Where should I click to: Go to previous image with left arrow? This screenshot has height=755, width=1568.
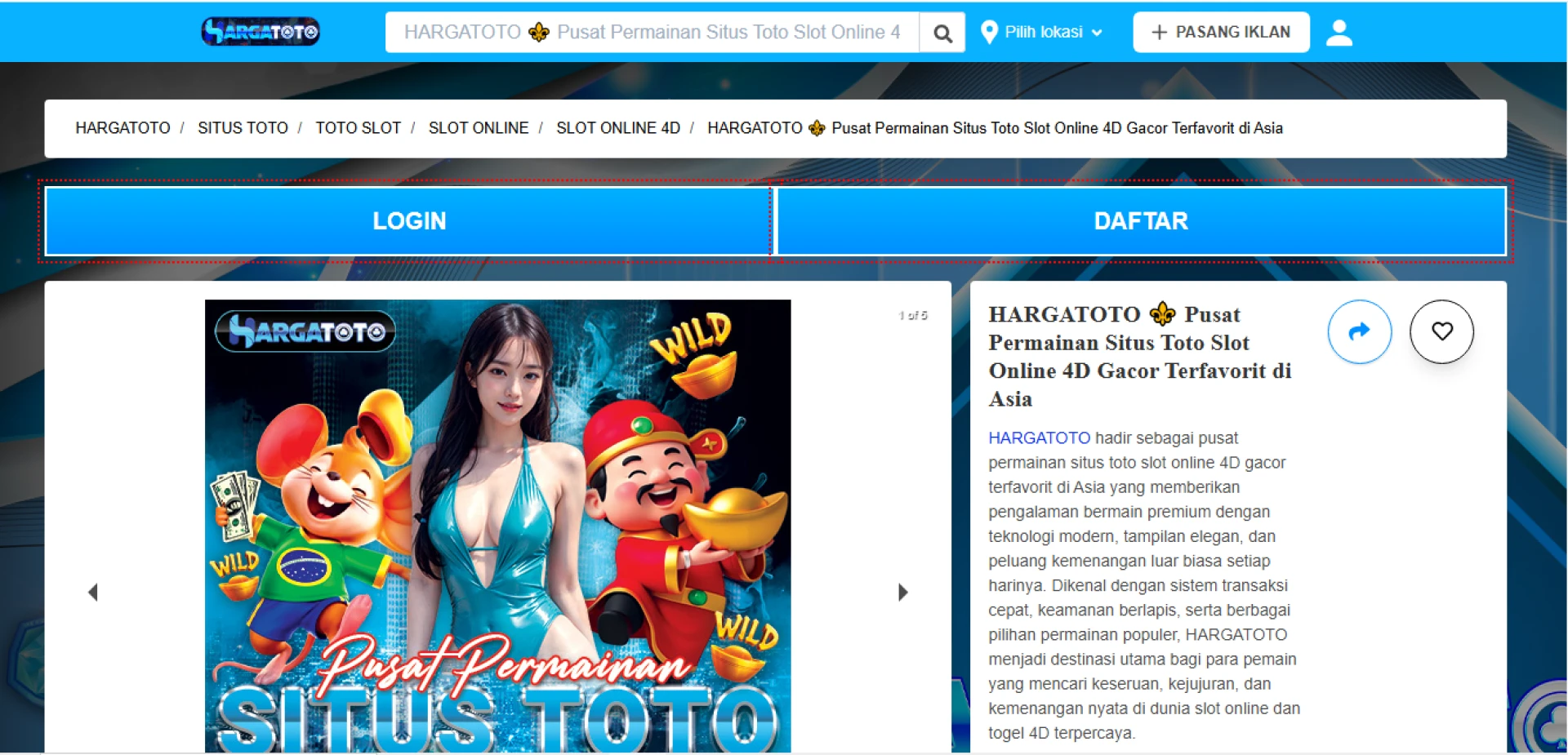[x=93, y=592]
